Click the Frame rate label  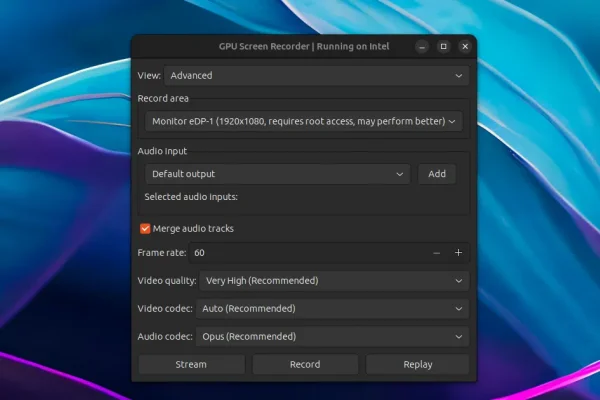pyautogui.click(x=162, y=253)
